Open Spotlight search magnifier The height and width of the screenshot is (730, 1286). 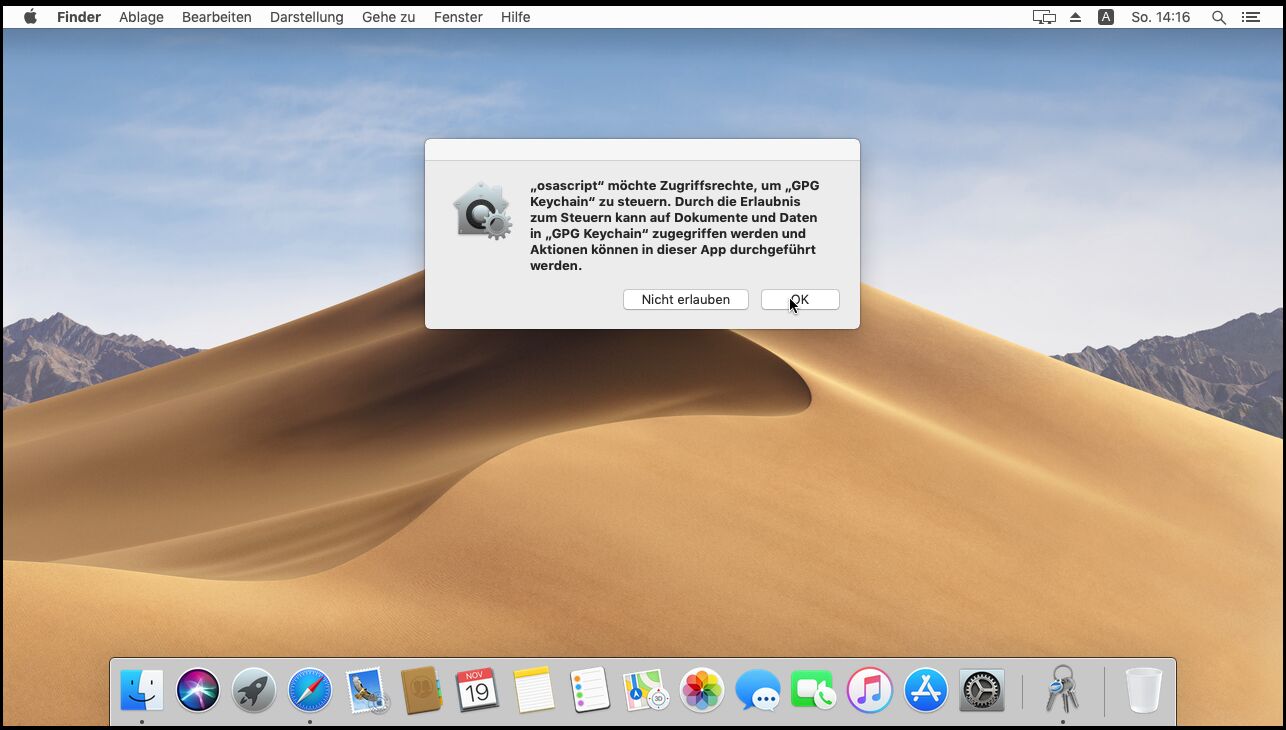click(x=1218, y=17)
